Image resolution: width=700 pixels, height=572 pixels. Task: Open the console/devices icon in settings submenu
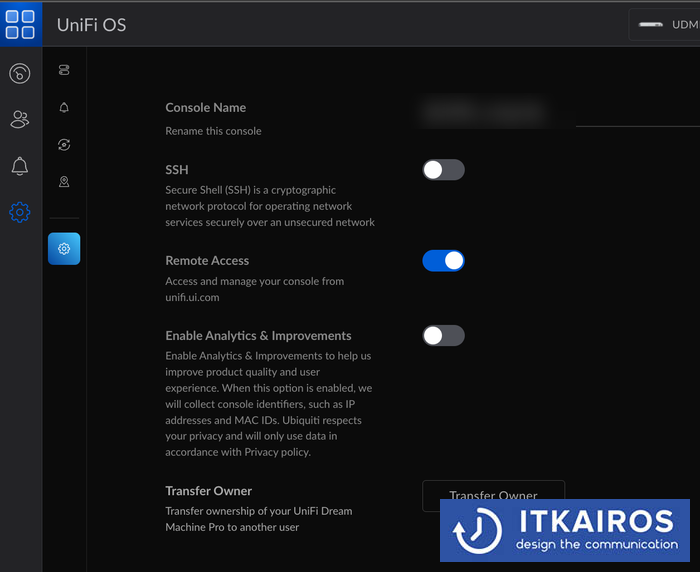point(64,70)
